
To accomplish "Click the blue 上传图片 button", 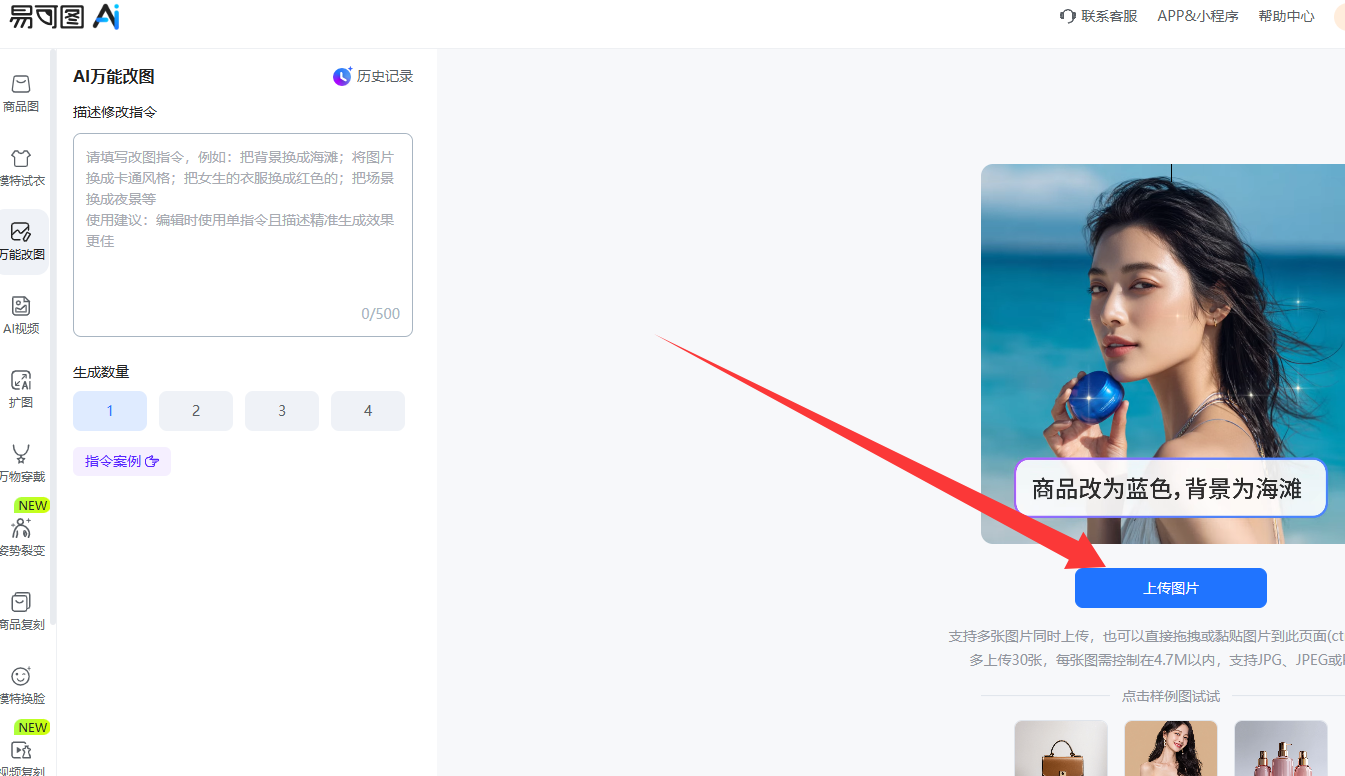I will 1170,588.
